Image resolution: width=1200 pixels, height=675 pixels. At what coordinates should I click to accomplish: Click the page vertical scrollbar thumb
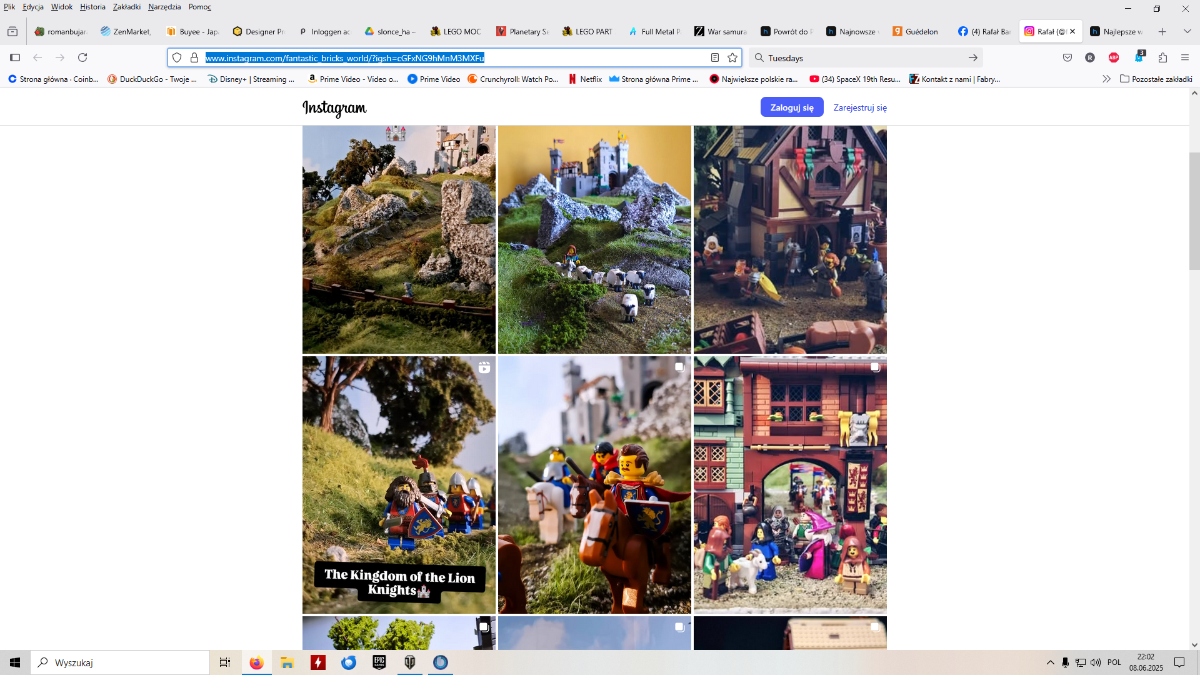(1194, 210)
